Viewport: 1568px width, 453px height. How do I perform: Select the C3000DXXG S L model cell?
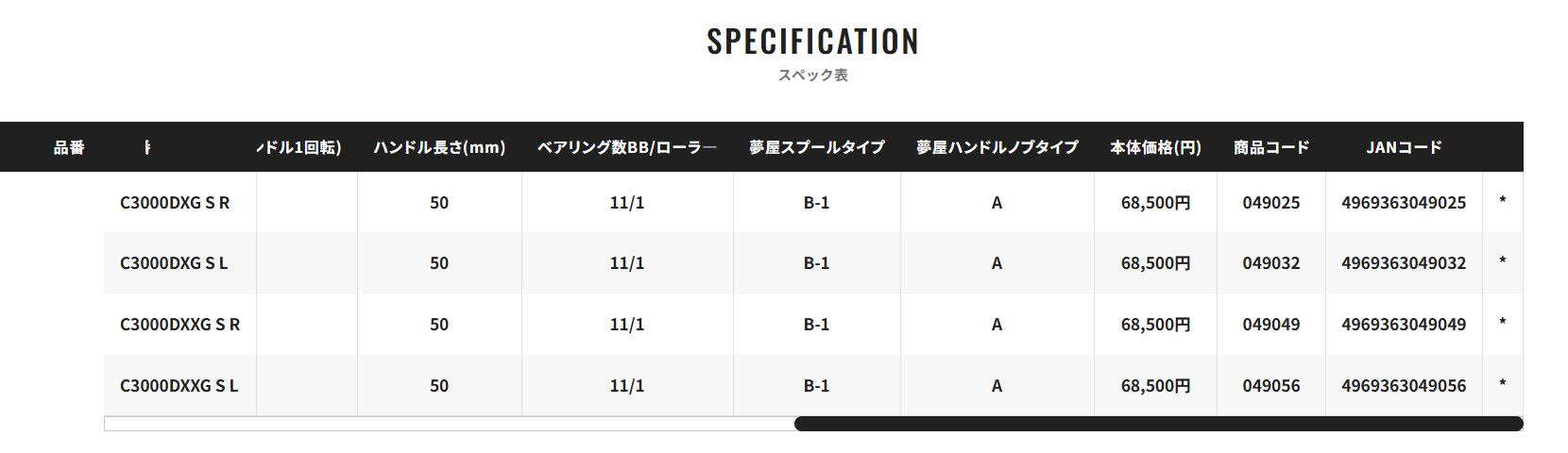point(179,386)
